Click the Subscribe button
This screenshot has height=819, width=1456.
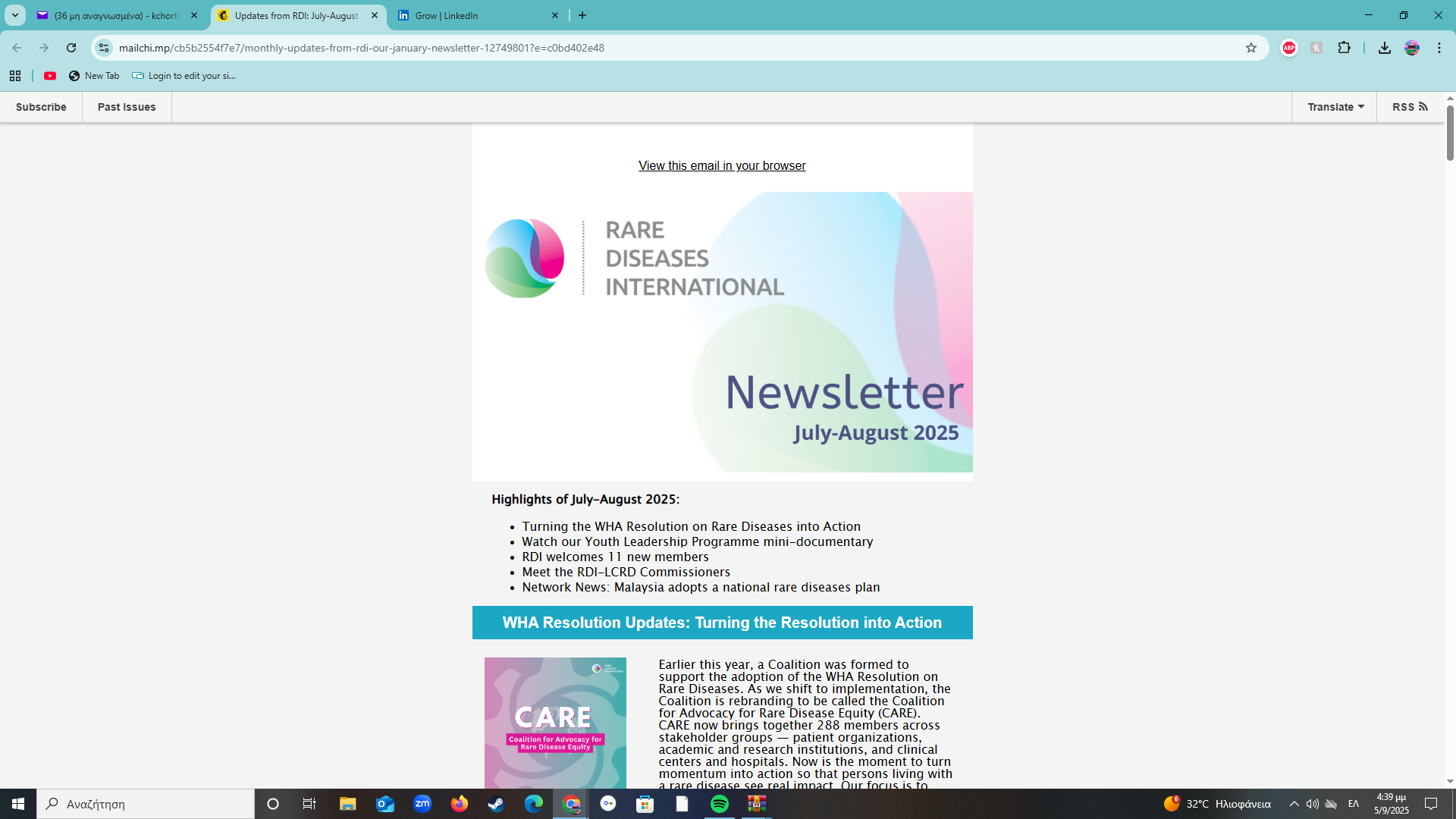[41, 107]
